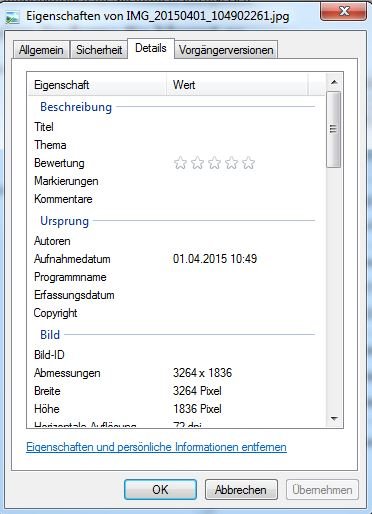Click the Abbrechen button
The width and height of the screenshot is (372, 514).
(x=241, y=490)
